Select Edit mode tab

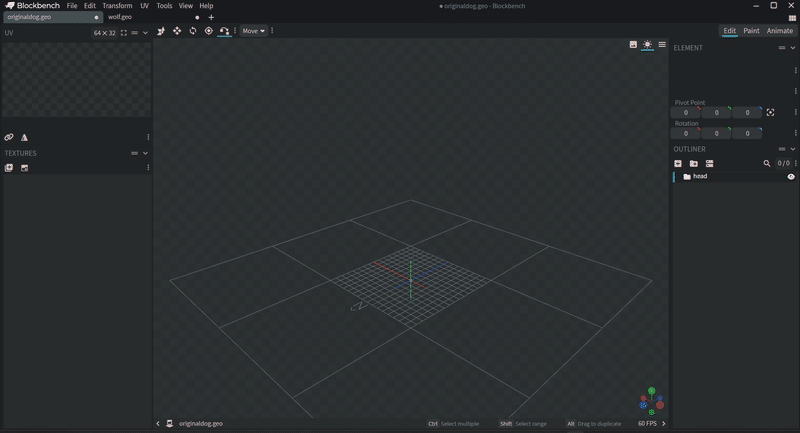click(730, 31)
